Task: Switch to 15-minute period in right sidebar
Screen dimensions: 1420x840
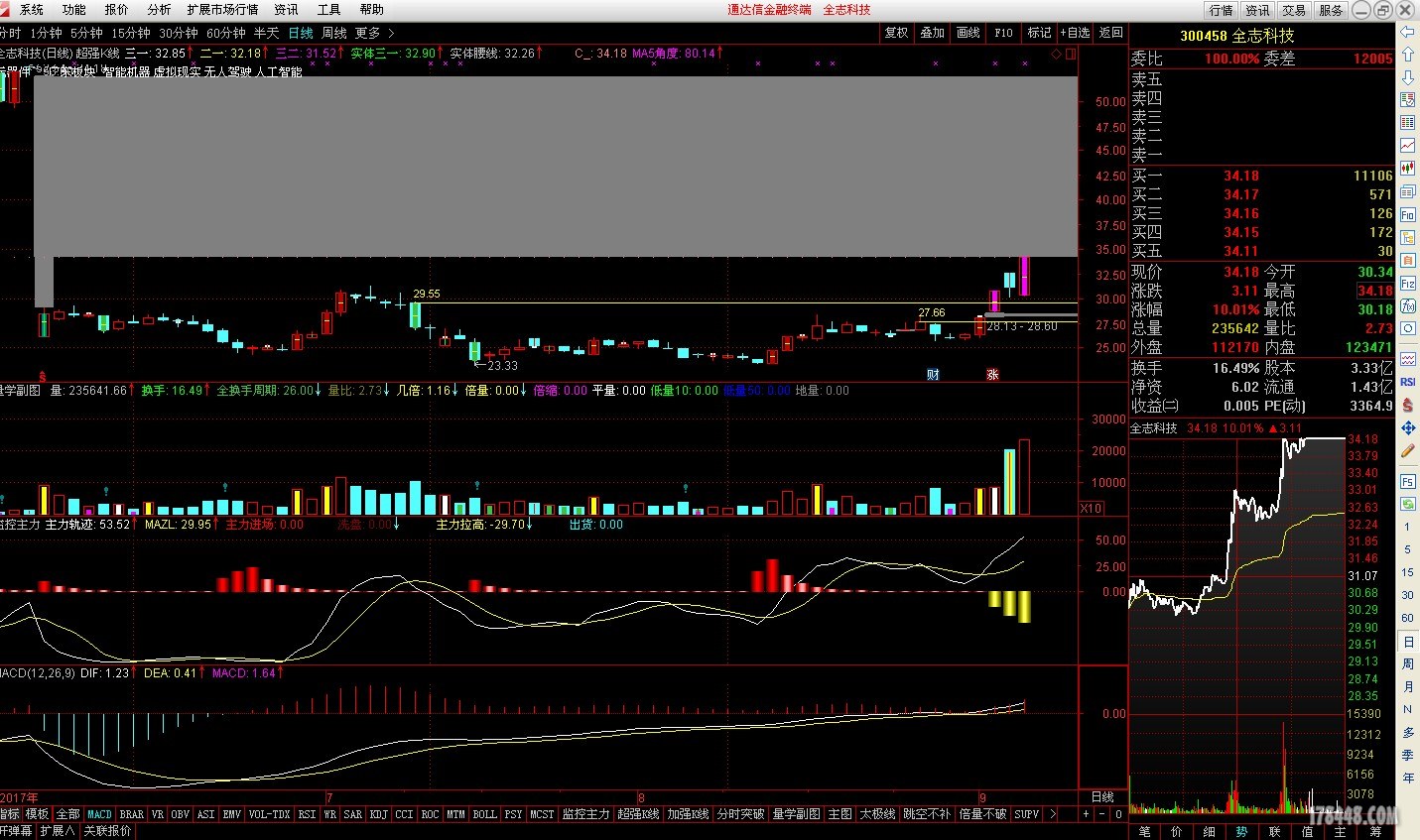Action: tap(1407, 572)
